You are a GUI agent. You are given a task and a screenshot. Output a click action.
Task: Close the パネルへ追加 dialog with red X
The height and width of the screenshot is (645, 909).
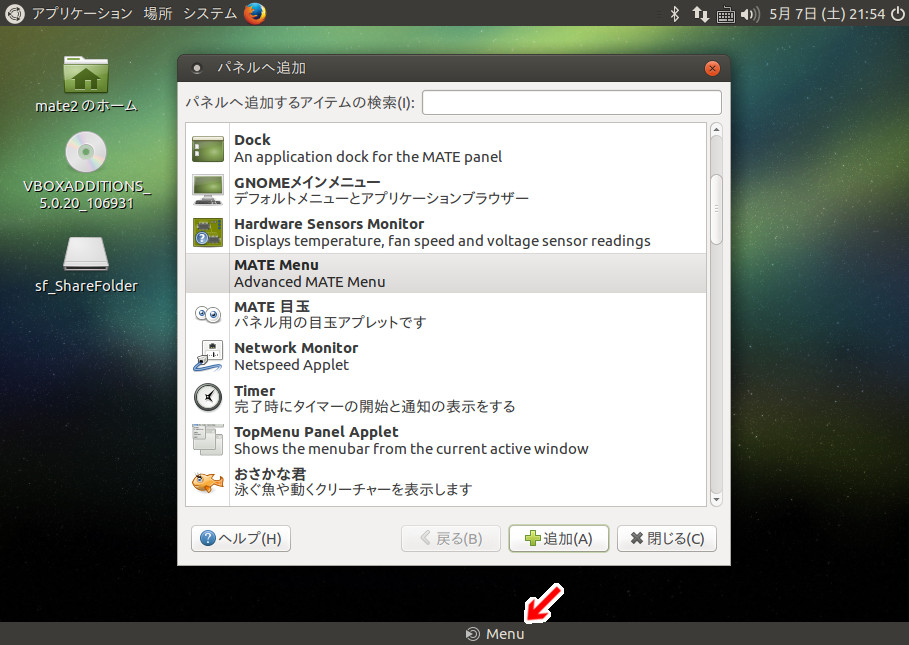pyautogui.click(x=712, y=68)
